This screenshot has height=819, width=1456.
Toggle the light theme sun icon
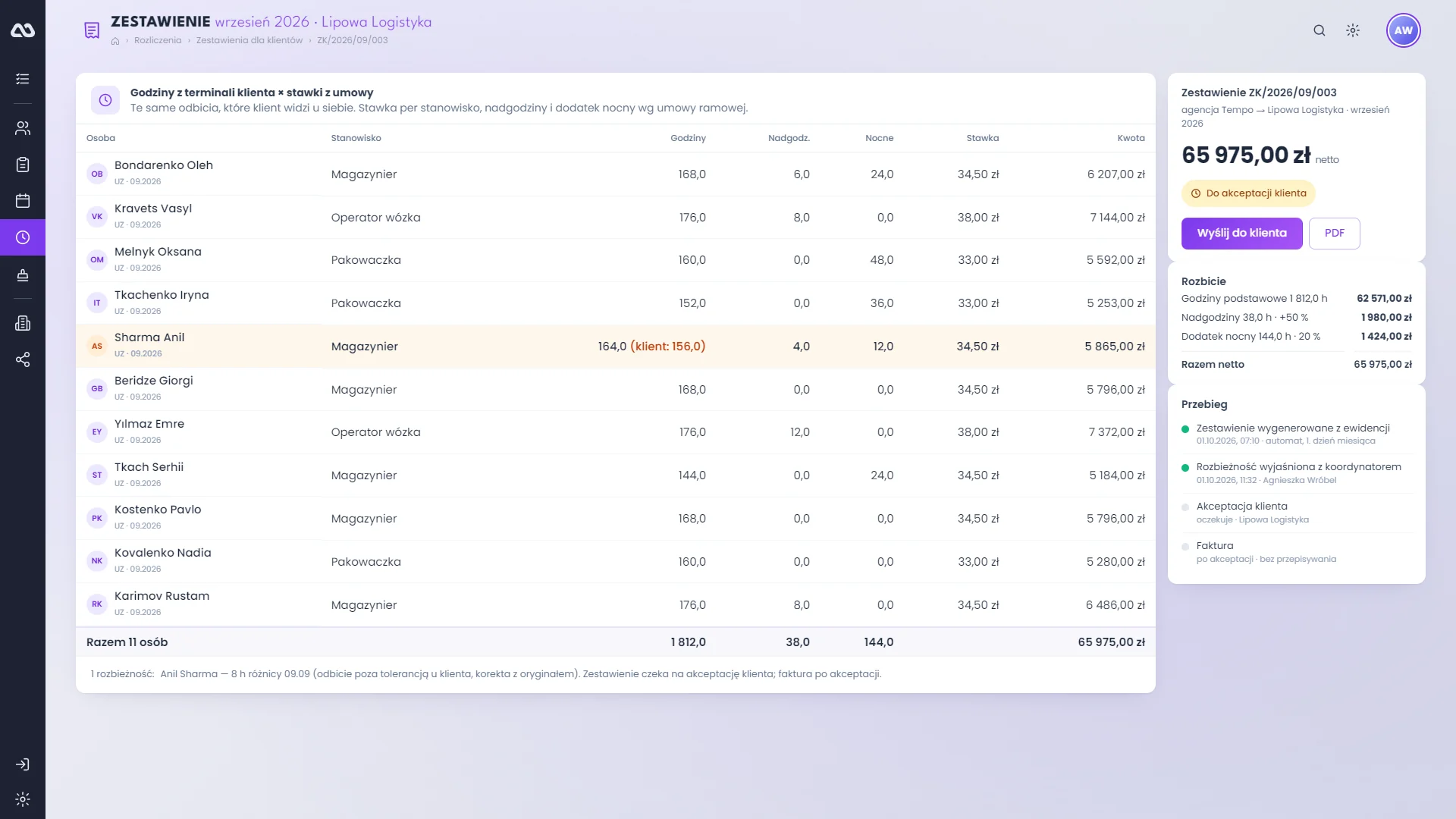tap(1353, 30)
